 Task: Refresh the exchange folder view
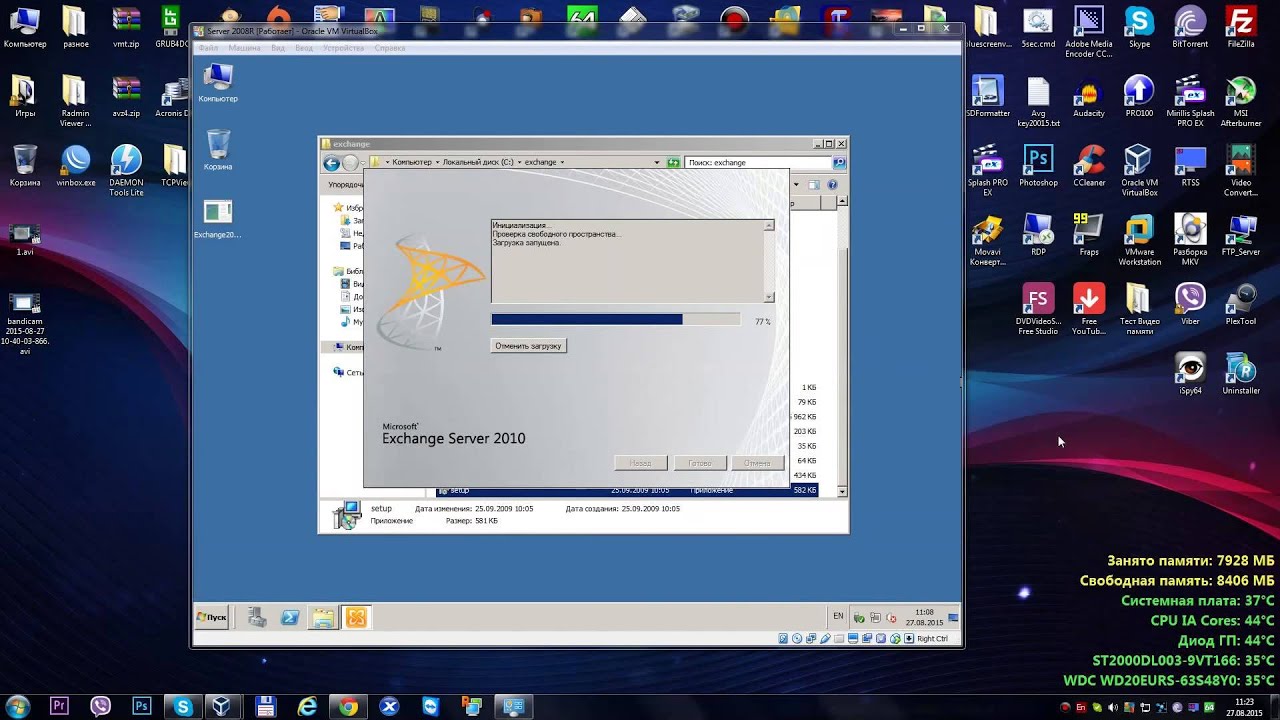click(x=673, y=162)
